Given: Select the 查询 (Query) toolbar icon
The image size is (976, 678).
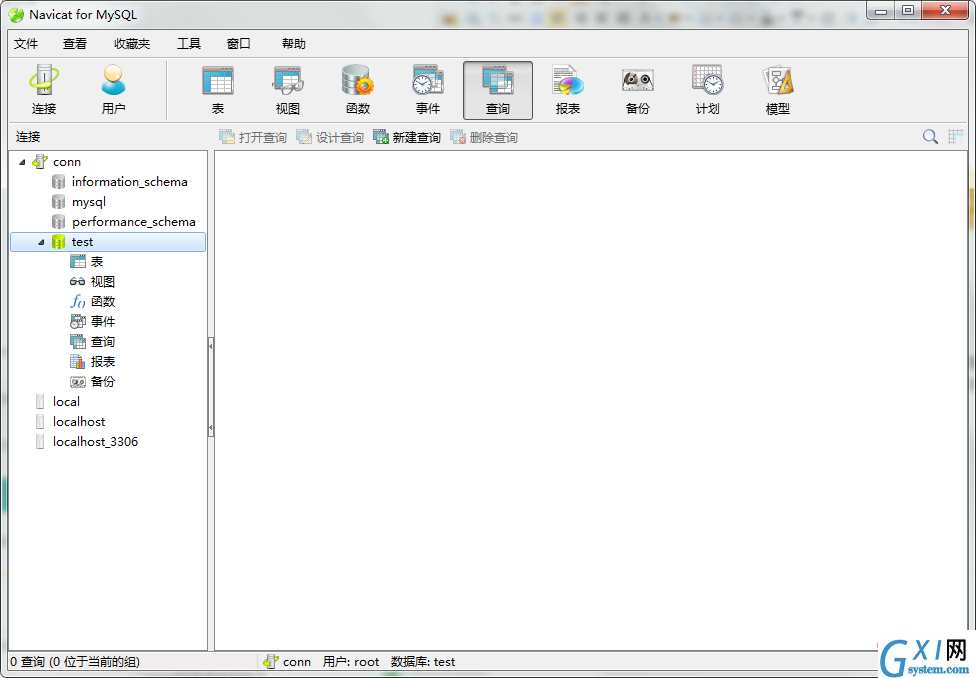Looking at the screenshot, I should point(498,90).
